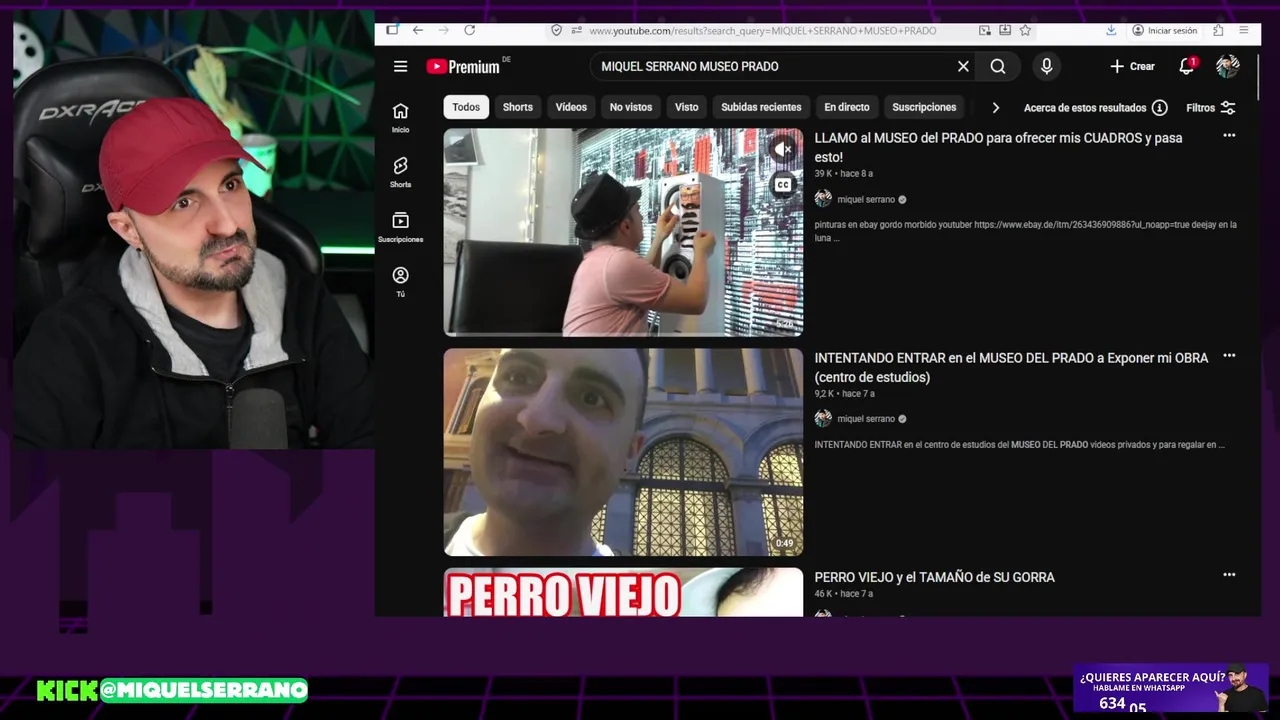Click the browser forward arrow

tap(444, 30)
